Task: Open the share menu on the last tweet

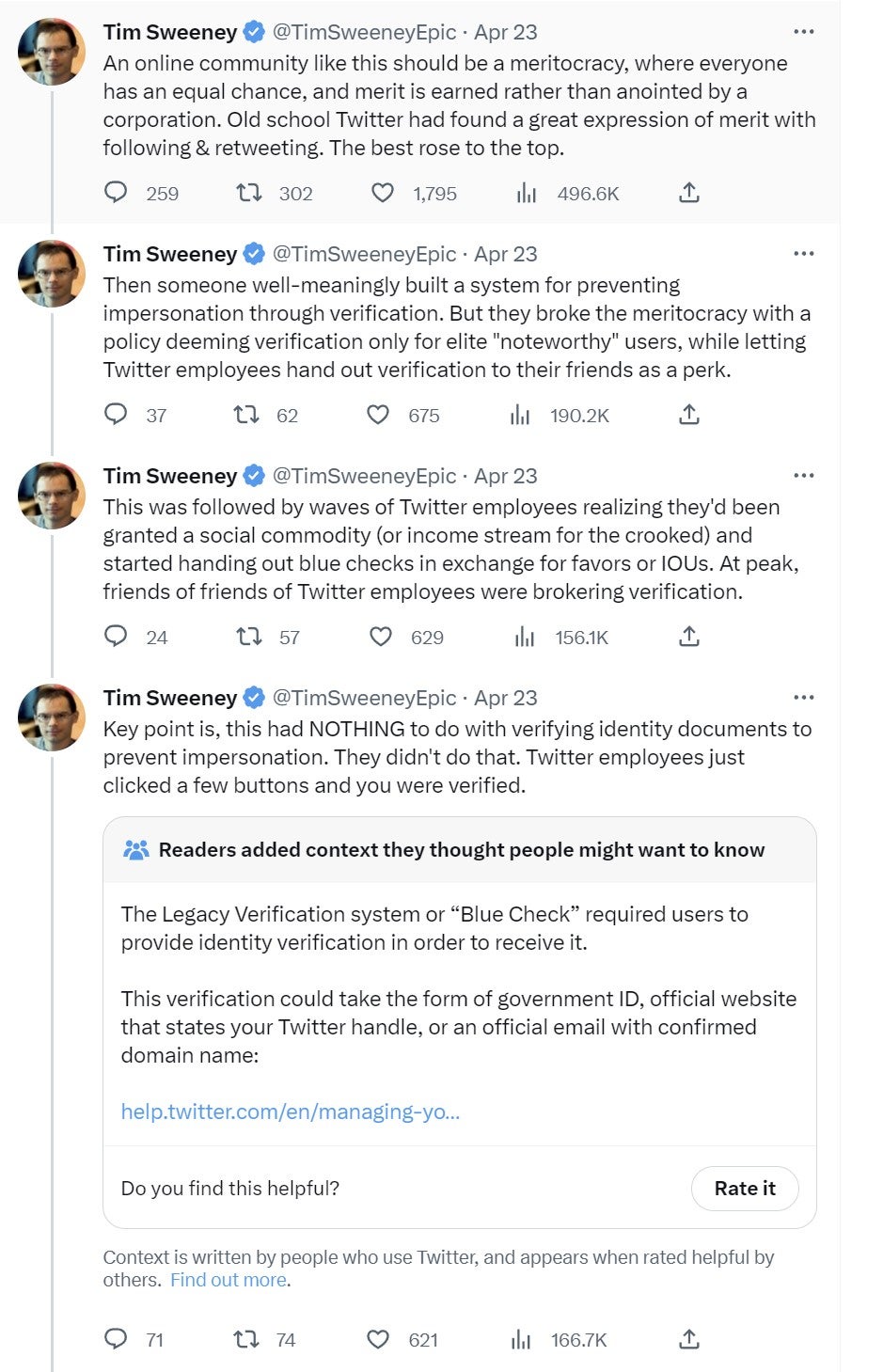Action: (x=689, y=1339)
